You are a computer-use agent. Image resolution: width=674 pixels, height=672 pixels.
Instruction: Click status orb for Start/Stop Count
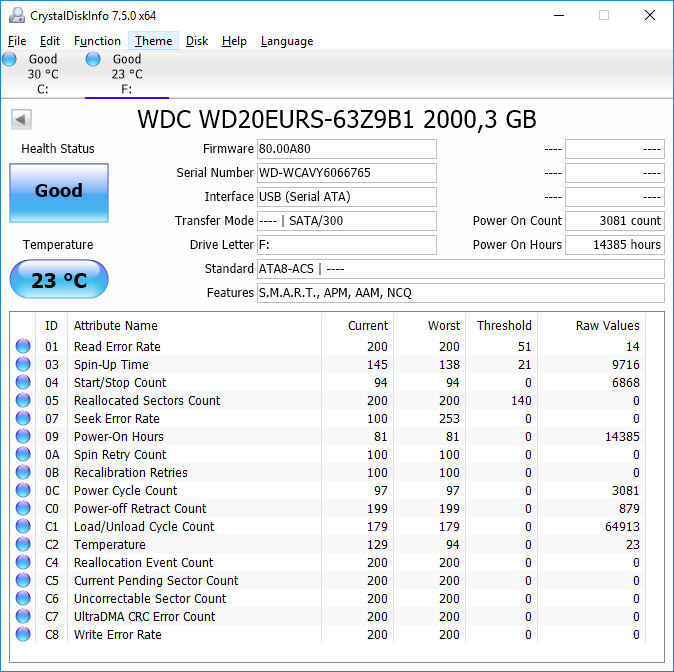[x=23, y=382]
